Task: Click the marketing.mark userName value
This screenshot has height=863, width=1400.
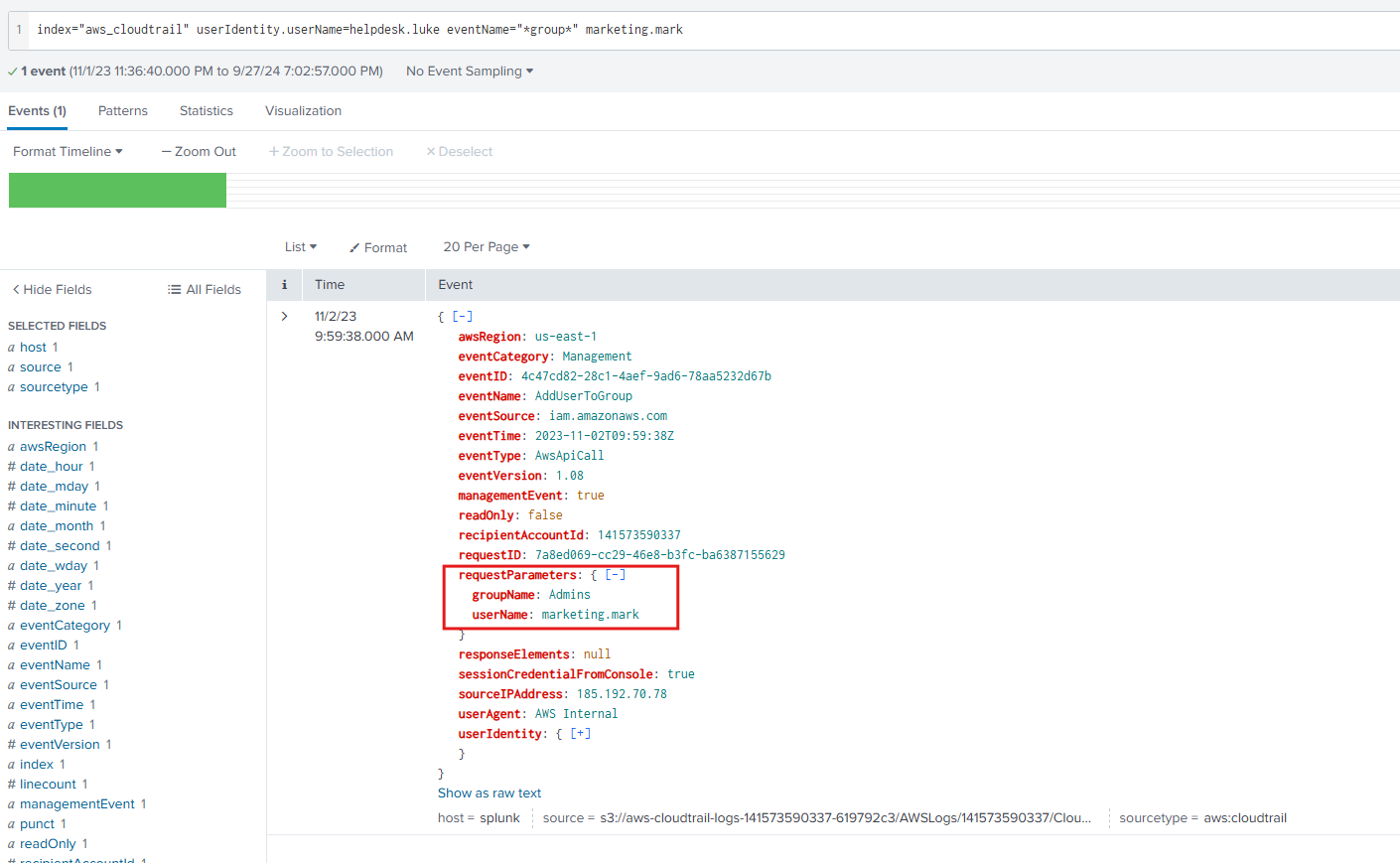Action: click(591, 615)
